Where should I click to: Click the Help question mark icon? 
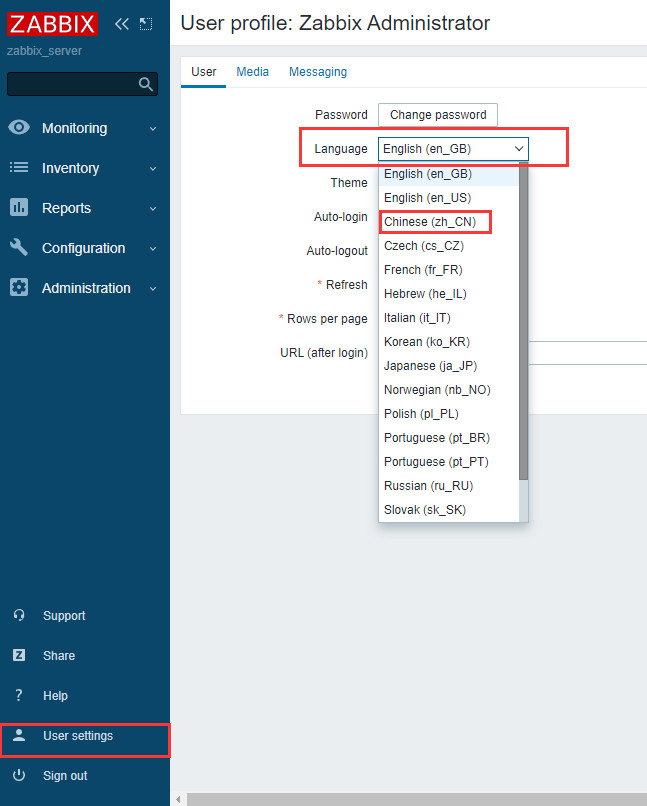pos(19,695)
